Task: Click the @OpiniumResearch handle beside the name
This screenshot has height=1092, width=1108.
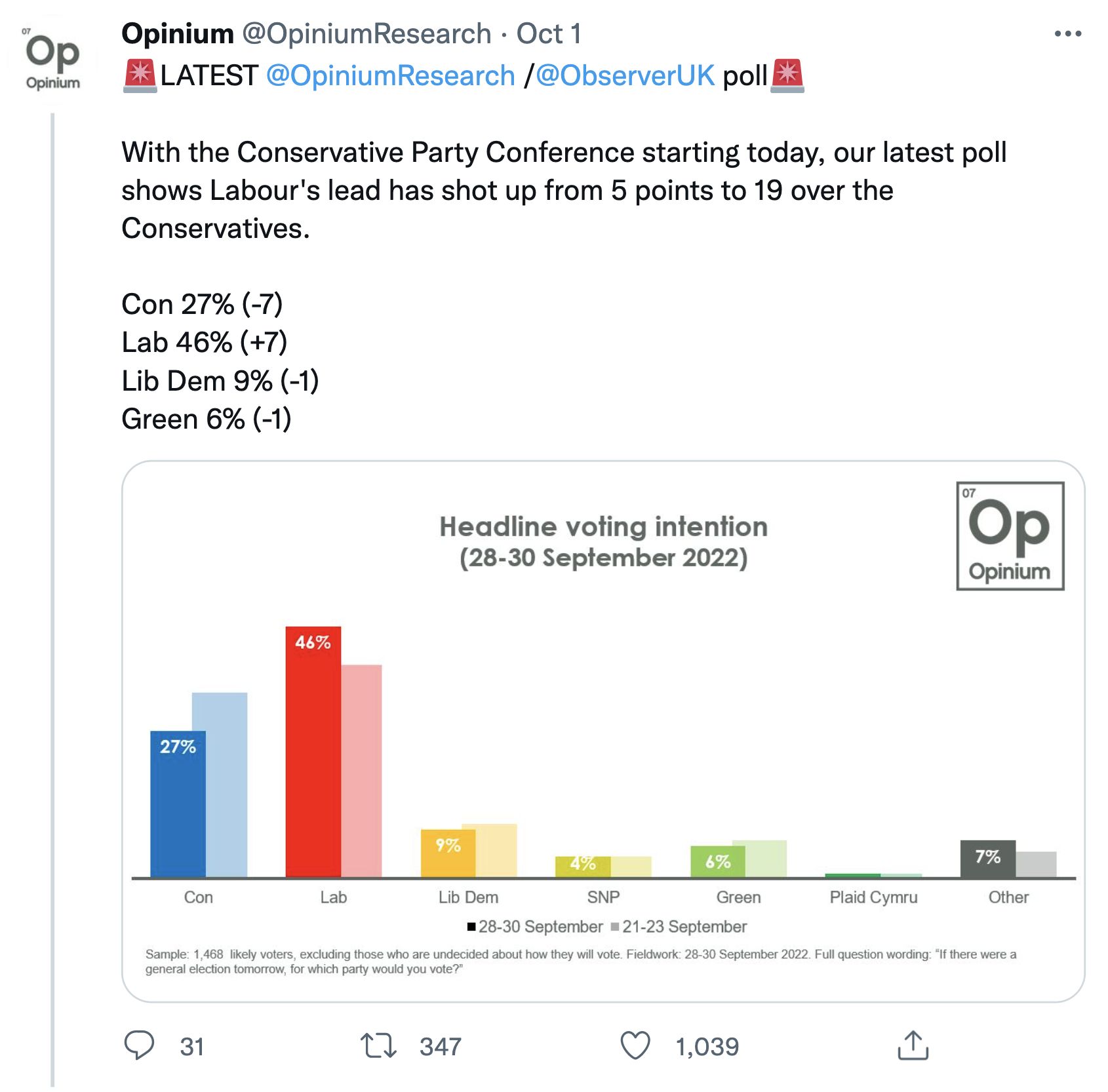Action: click(x=366, y=34)
